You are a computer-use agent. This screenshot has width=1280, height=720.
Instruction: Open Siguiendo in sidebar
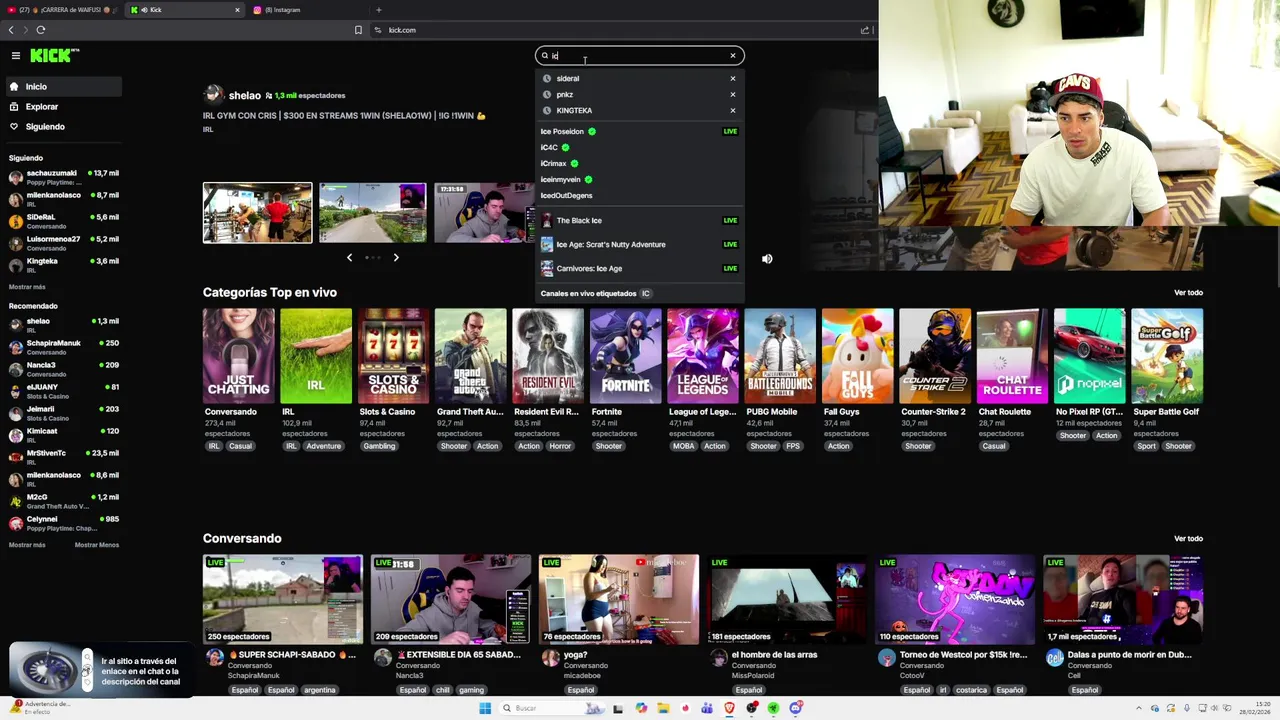coord(62,127)
